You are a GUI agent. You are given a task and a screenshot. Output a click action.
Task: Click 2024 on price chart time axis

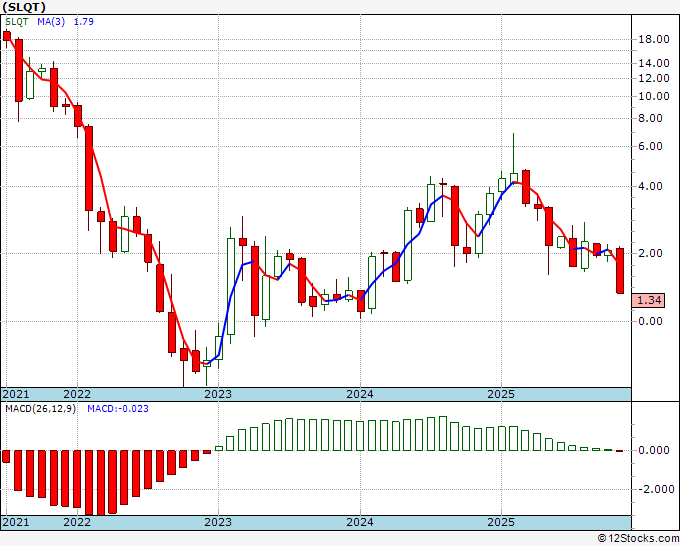coord(360,394)
